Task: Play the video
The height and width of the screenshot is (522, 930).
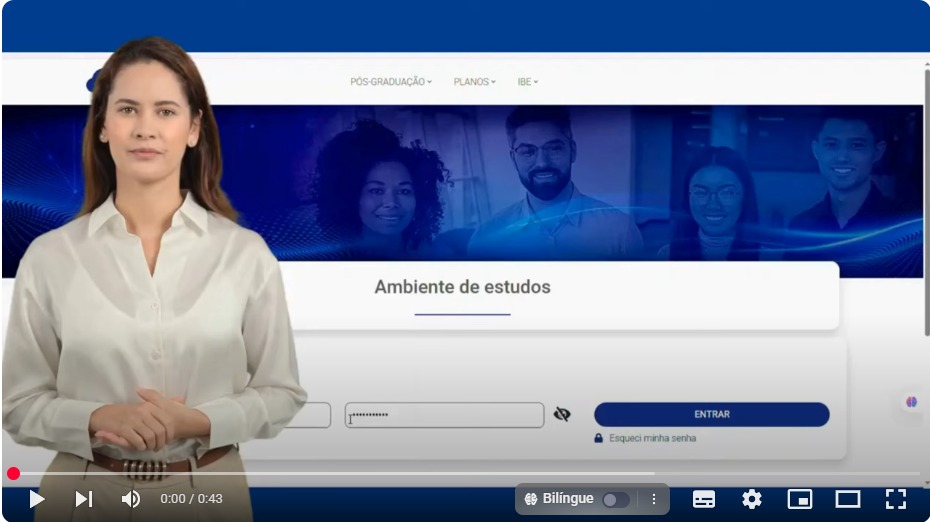Action: [x=37, y=499]
